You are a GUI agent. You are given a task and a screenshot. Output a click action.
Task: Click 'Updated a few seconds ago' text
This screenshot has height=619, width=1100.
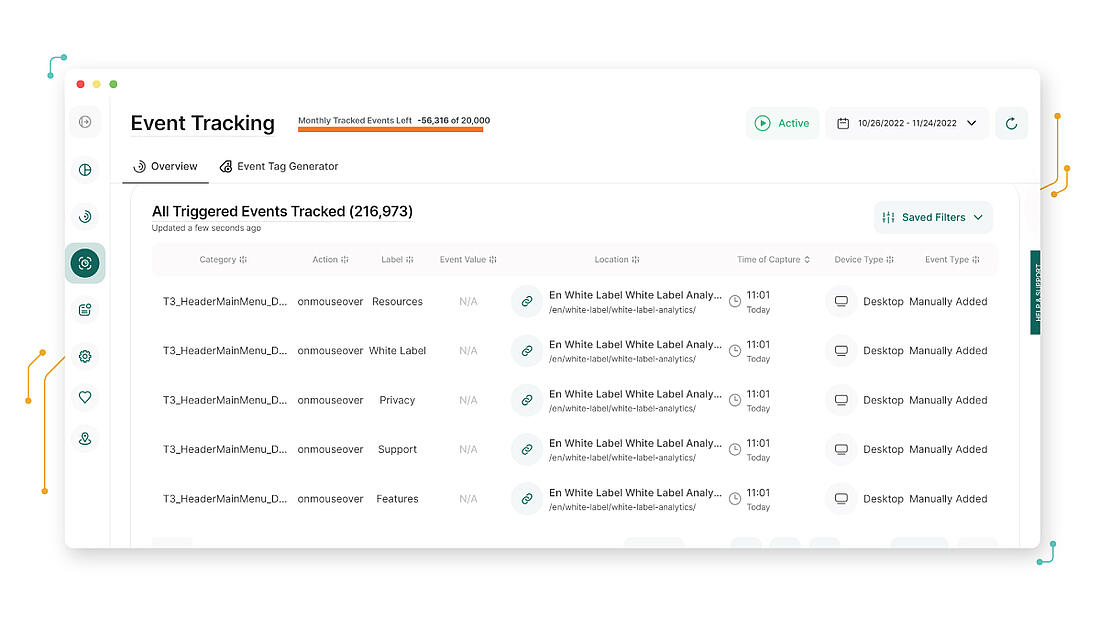click(x=206, y=228)
